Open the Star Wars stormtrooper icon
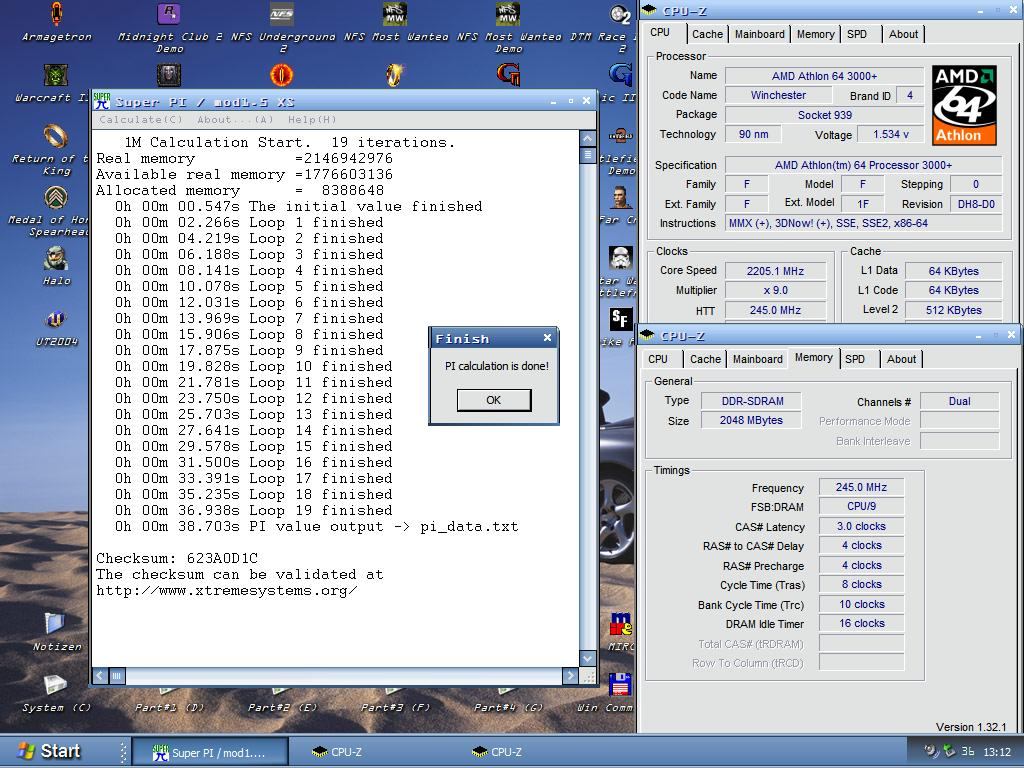Viewport: 1024px width, 768px height. click(620, 259)
